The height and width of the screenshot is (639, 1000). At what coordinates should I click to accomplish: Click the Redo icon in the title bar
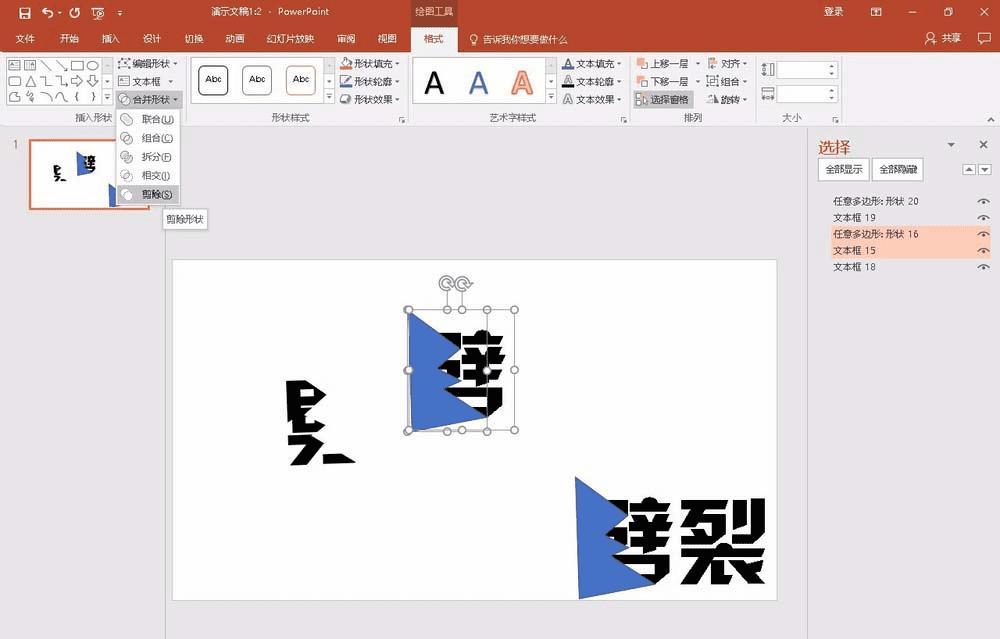[75, 13]
